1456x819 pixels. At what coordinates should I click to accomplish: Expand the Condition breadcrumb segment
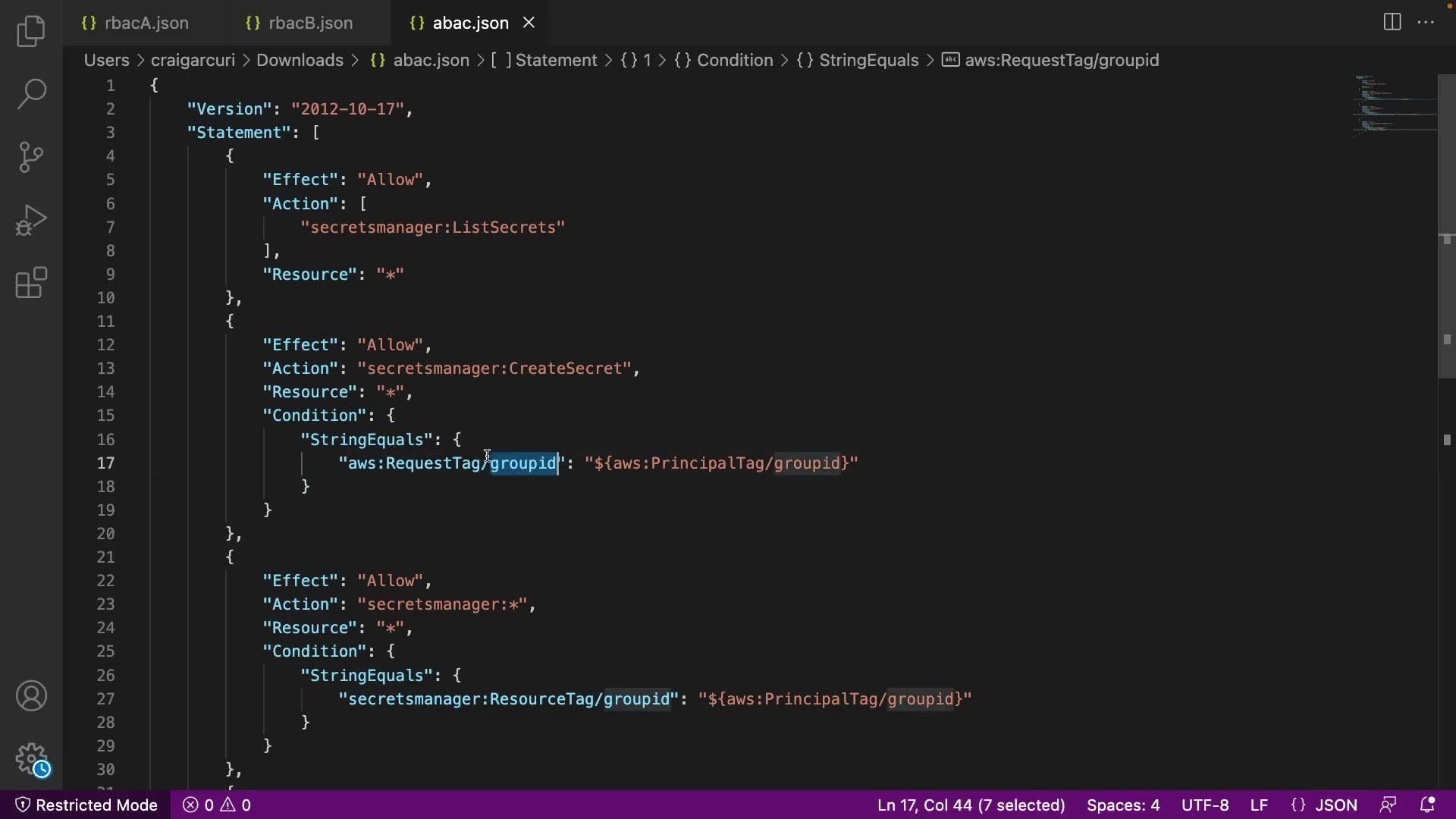[x=734, y=60]
